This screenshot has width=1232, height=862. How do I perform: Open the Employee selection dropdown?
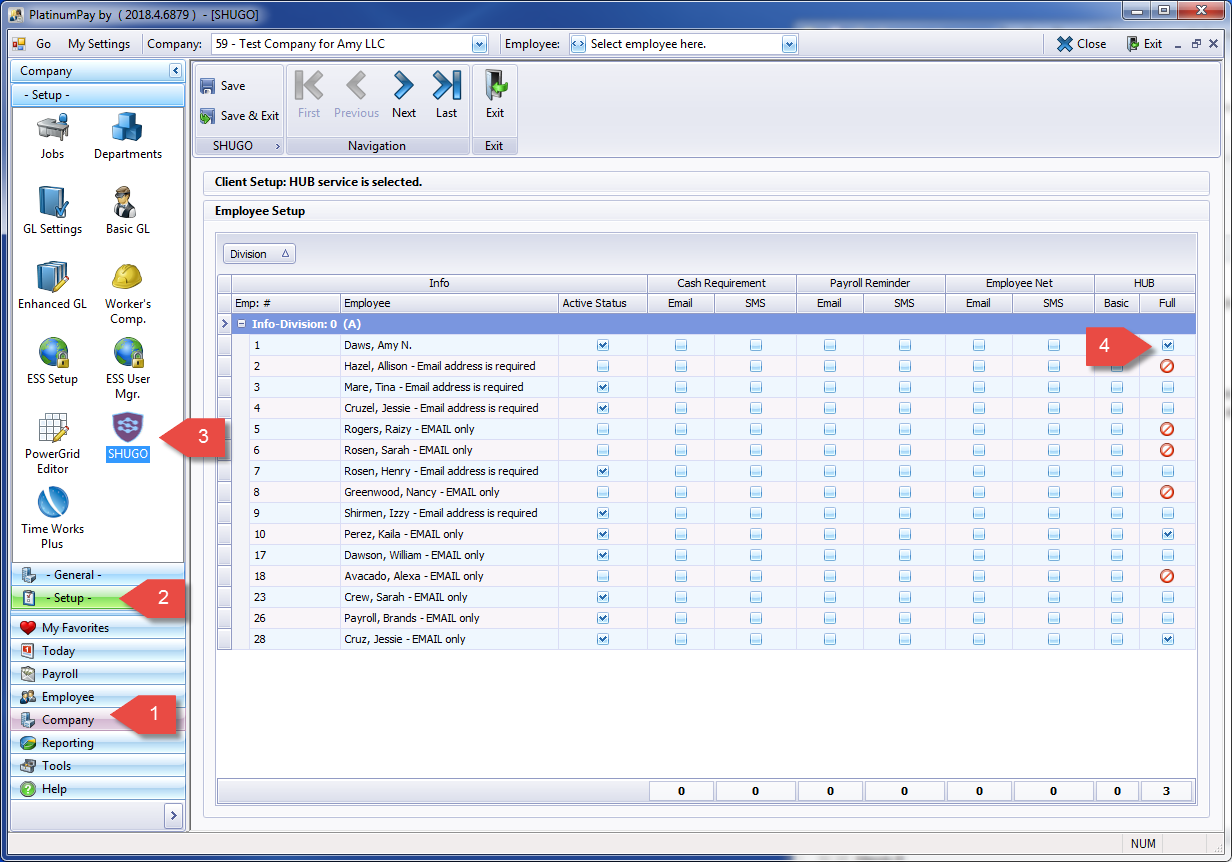790,44
